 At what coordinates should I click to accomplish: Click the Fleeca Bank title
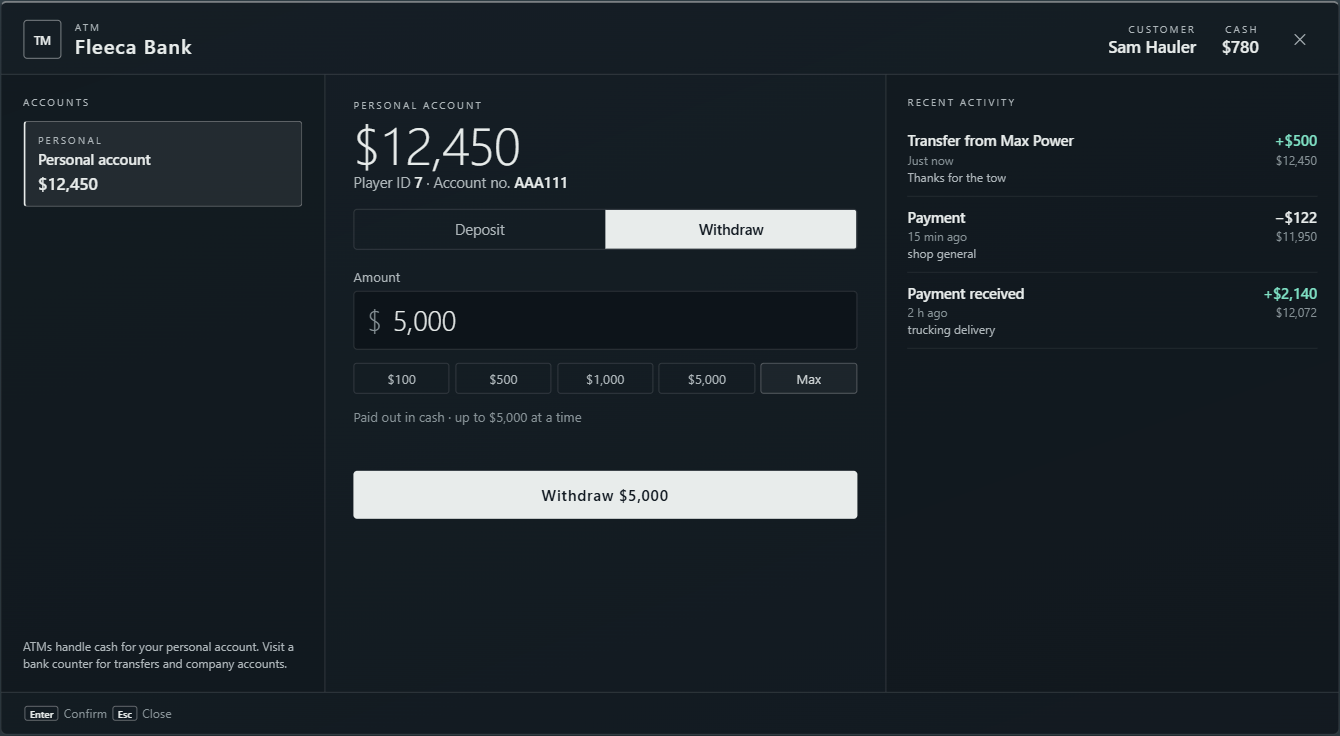pos(133,47)
